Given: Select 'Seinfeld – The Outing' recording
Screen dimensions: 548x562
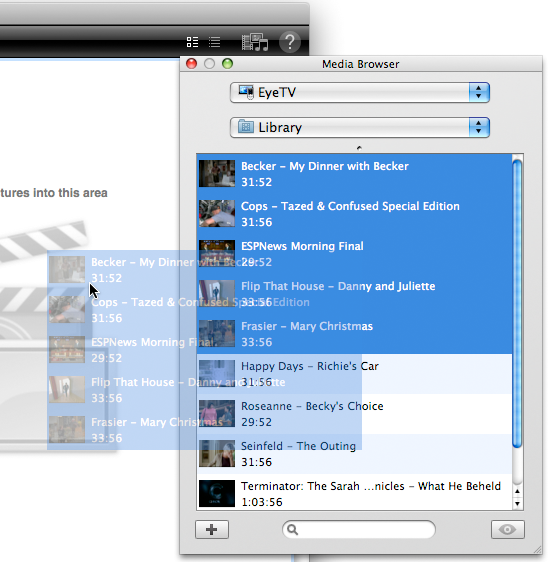Looking at the screenshot, I should point(354,454).
